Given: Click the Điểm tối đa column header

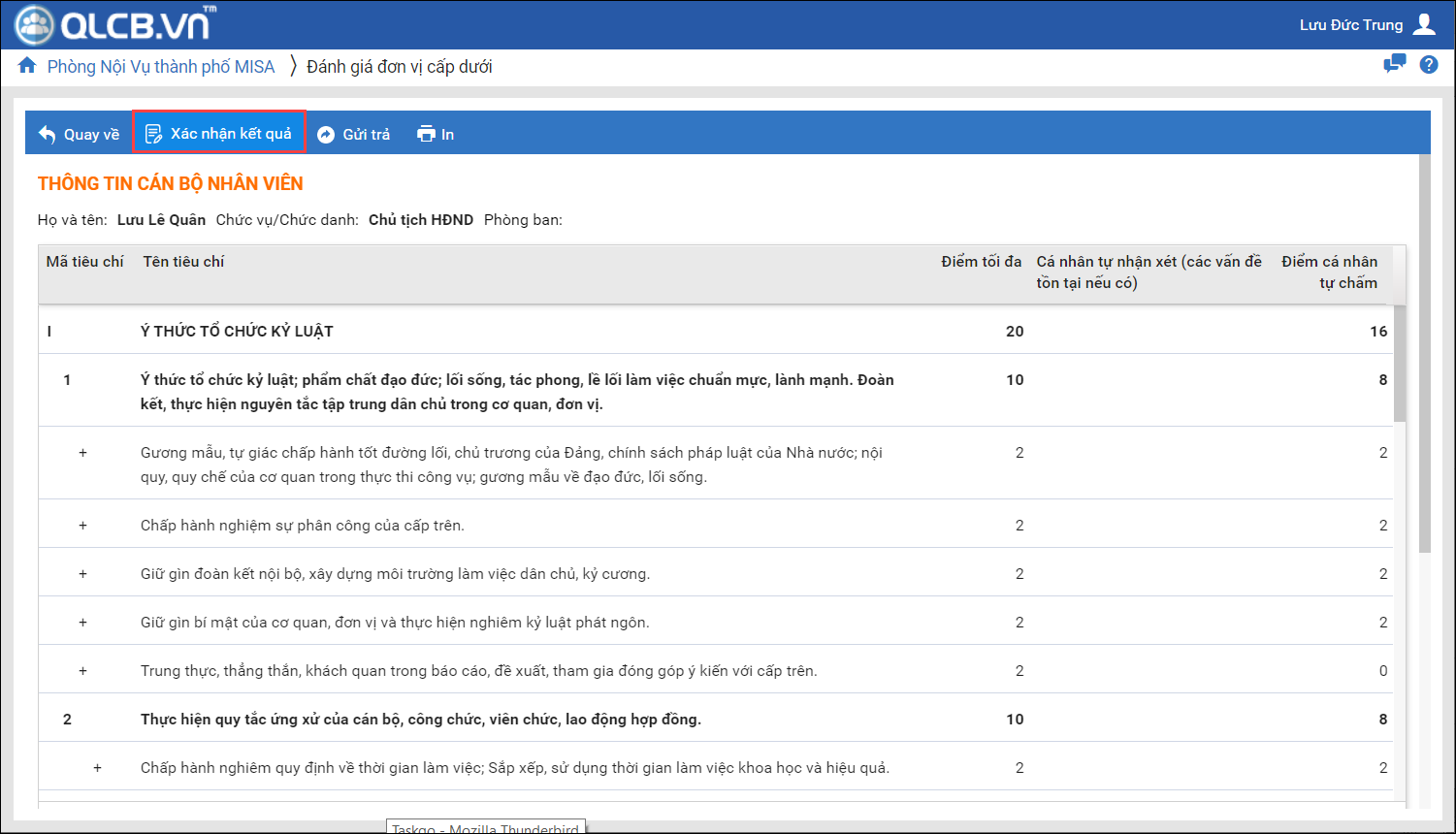Looking at the screenshot, I should (x=981, y=262).
